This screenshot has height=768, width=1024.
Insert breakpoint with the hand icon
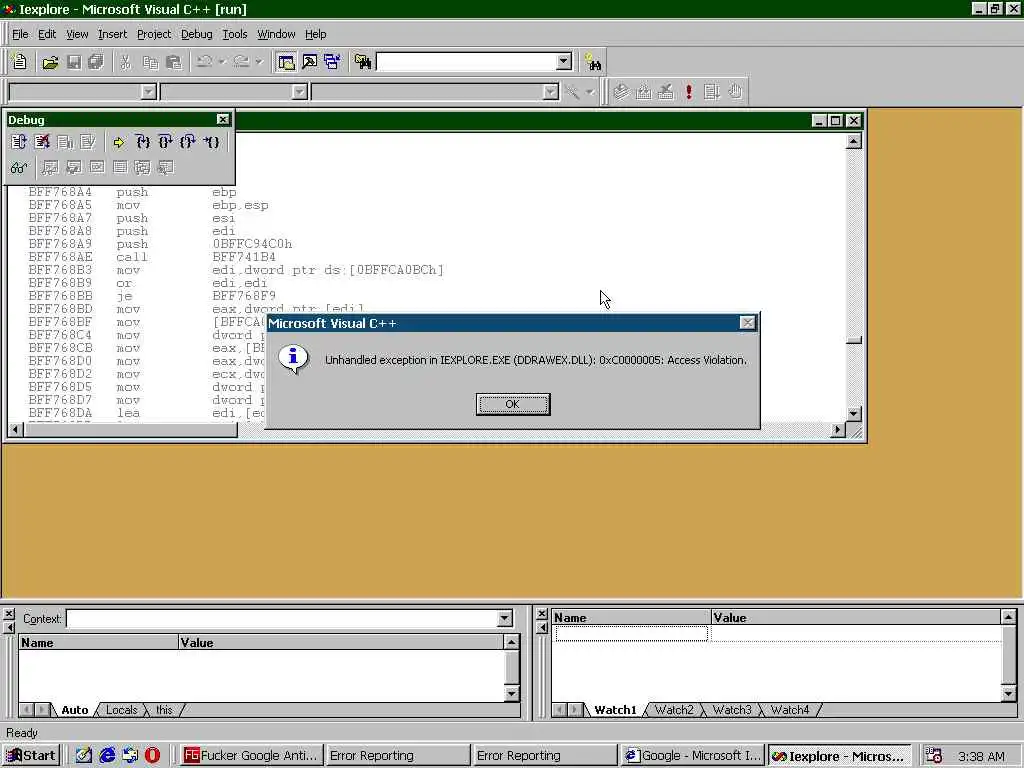(735, 91)
